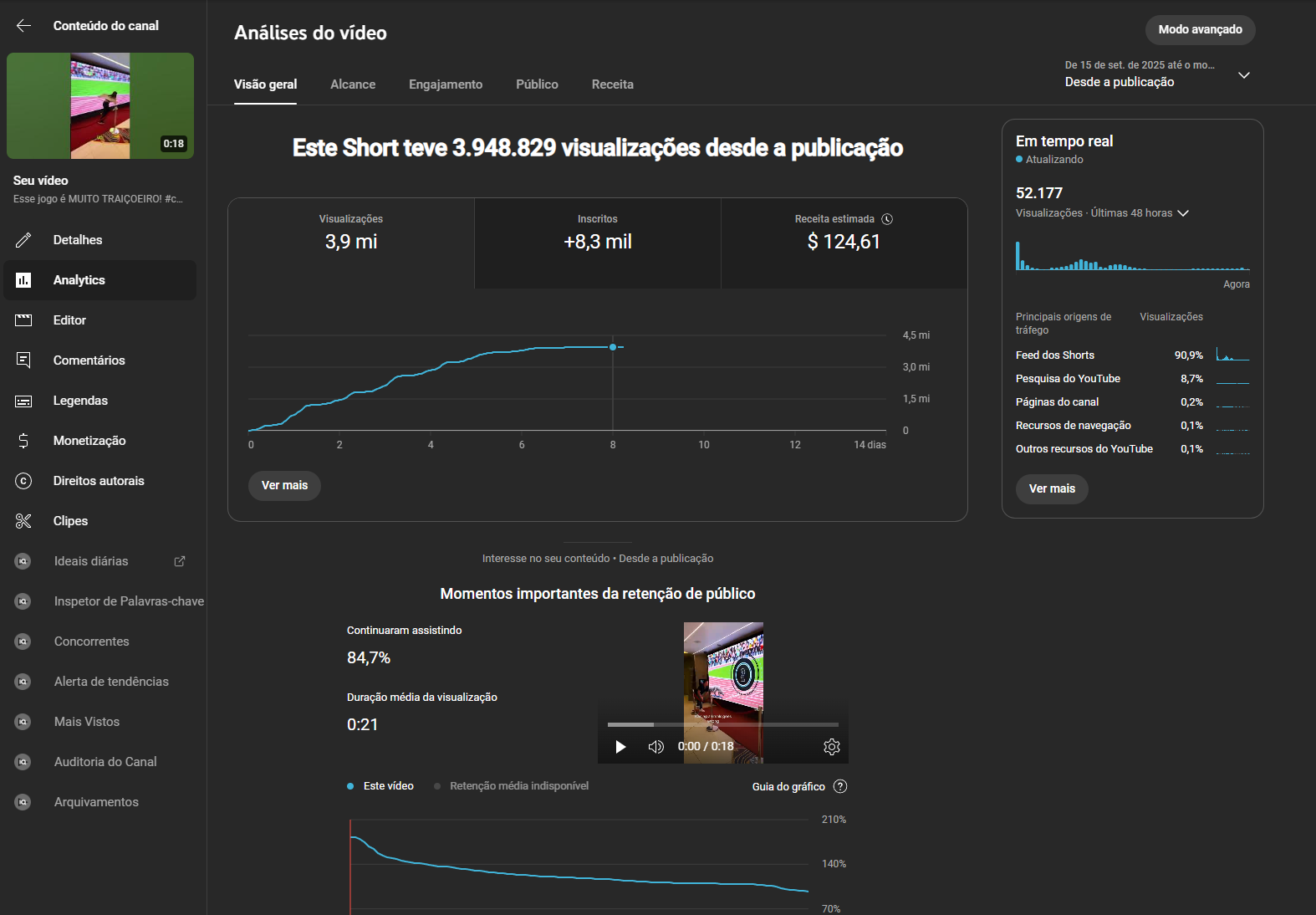
Task: Open Detalhes with the pencil icon
Action: (x=23, y=240)
